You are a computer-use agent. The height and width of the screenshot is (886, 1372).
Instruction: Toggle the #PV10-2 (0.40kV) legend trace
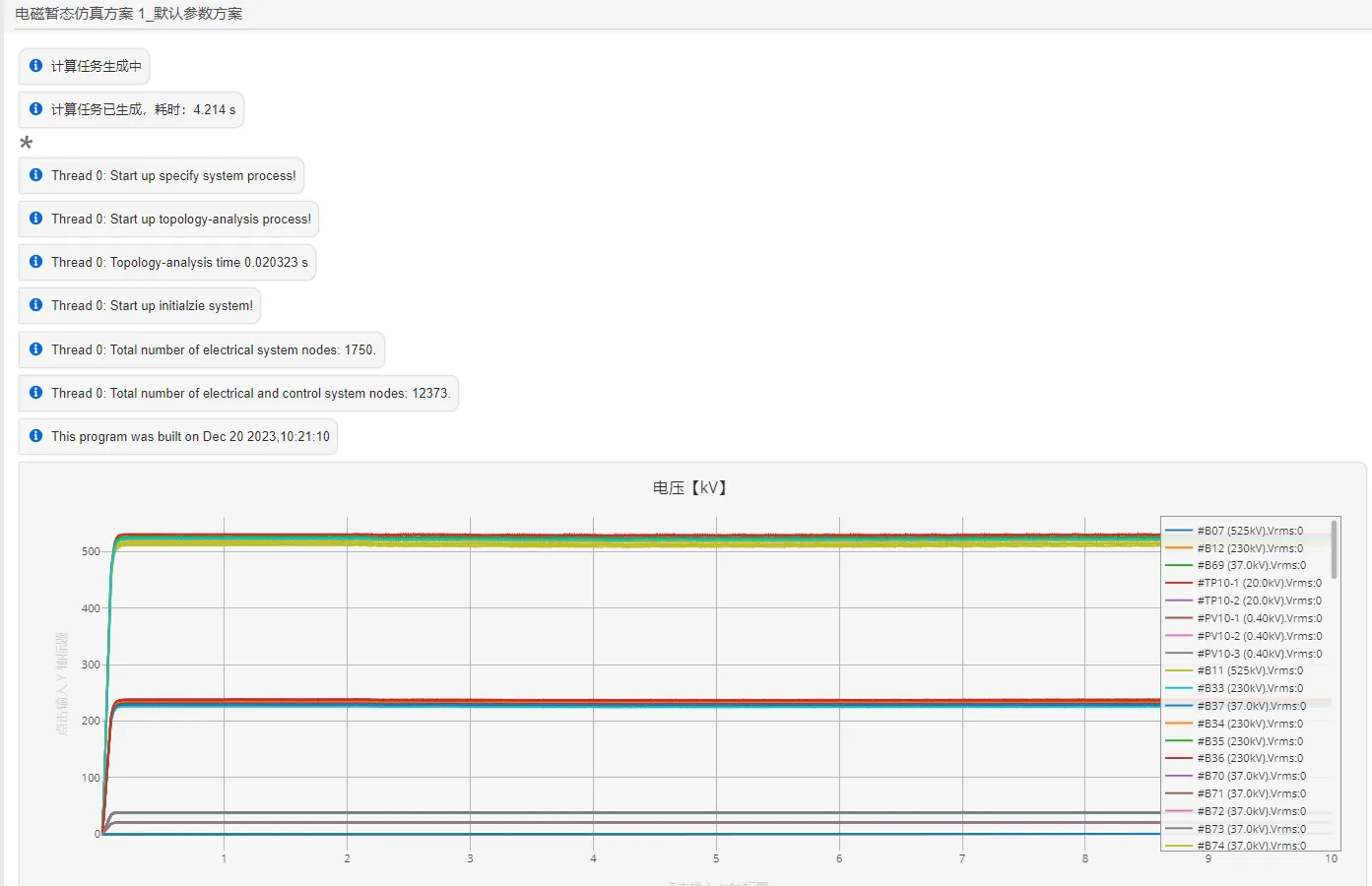[1243, 636]
